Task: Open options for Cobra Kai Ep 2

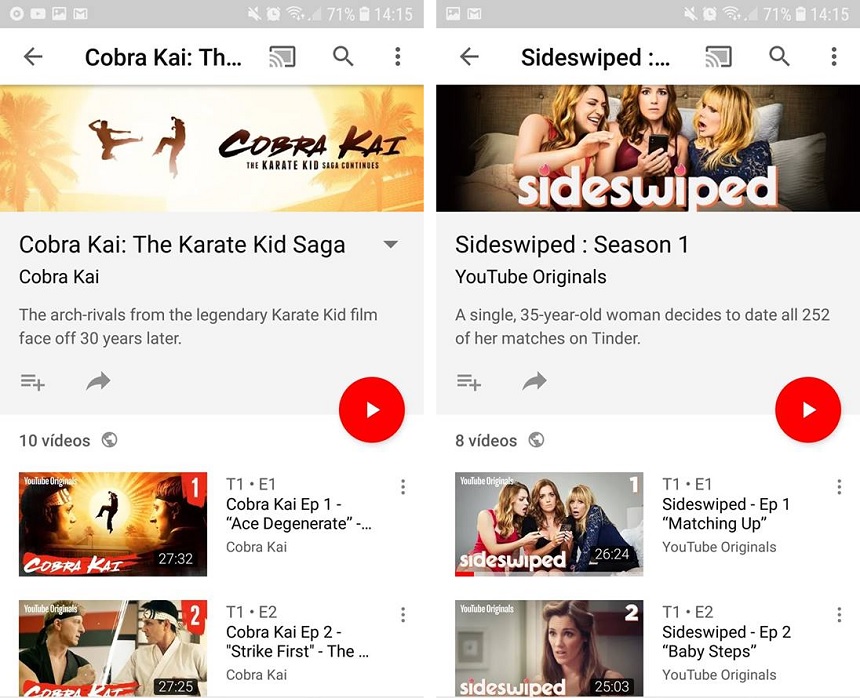Action: [x=403, y=615]
